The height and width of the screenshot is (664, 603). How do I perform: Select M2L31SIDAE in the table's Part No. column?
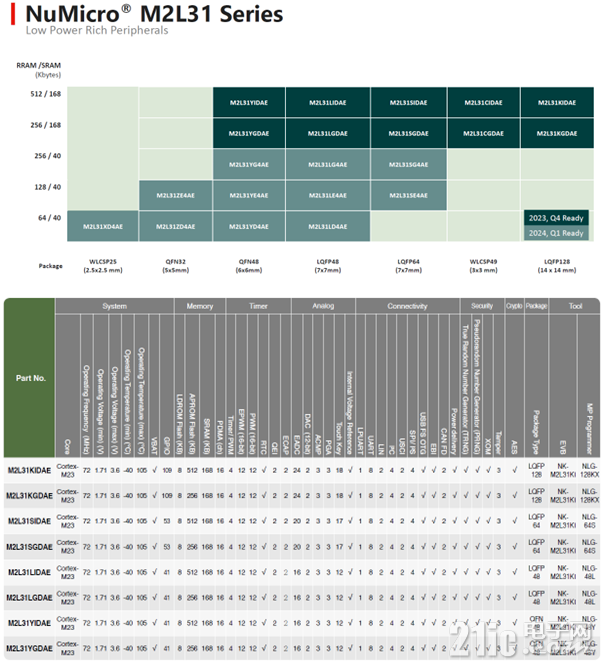(x=29, y=521)
